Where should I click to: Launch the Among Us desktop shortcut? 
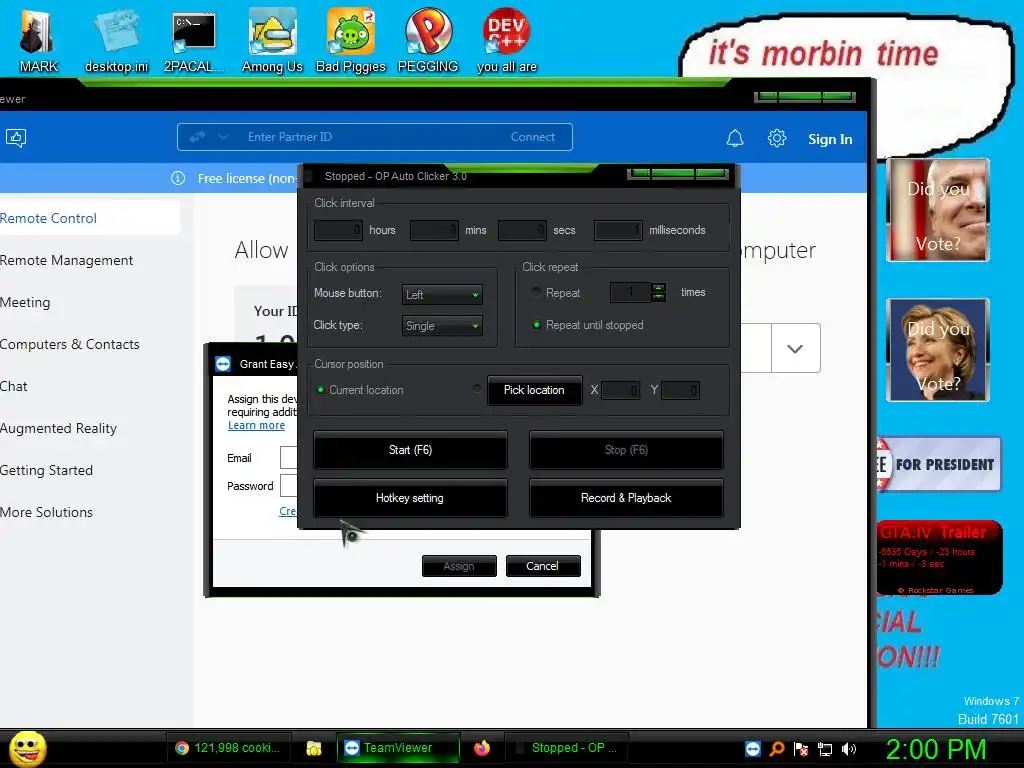pyautogui.click(x=272, y=40)
